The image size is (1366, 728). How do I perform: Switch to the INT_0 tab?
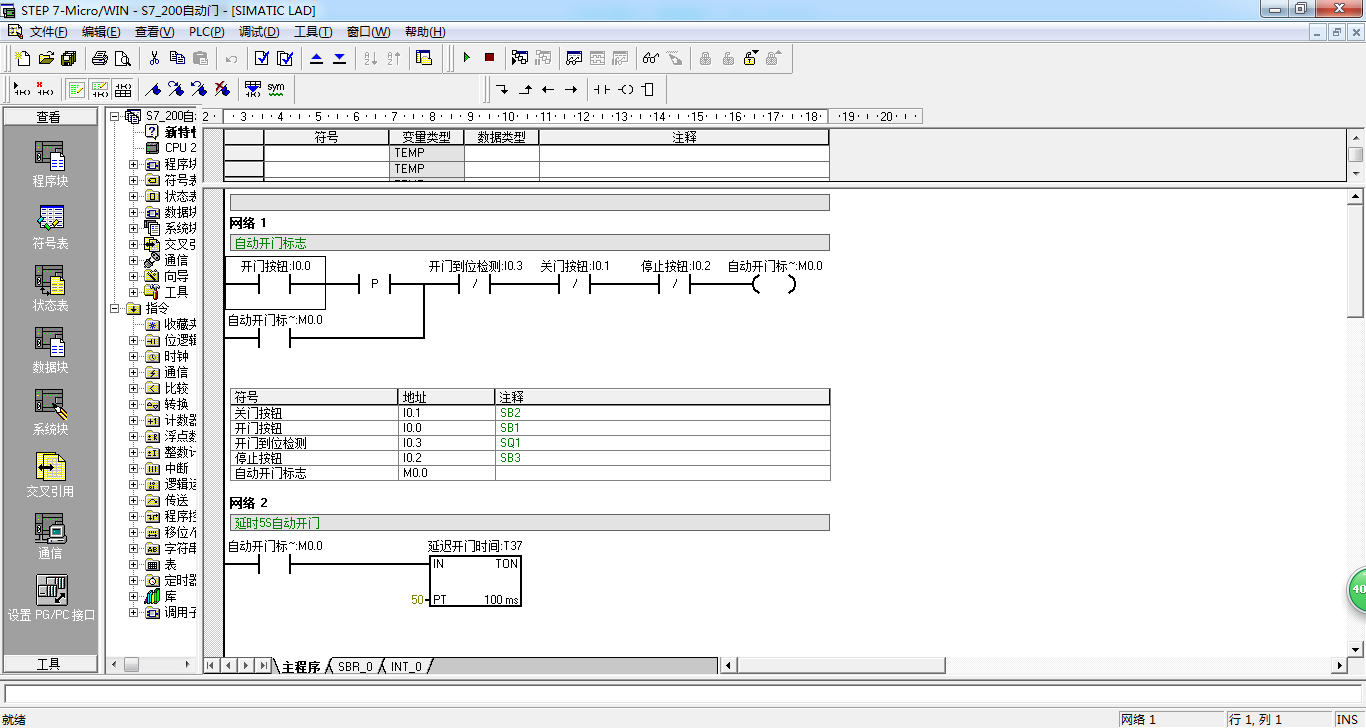406,666
